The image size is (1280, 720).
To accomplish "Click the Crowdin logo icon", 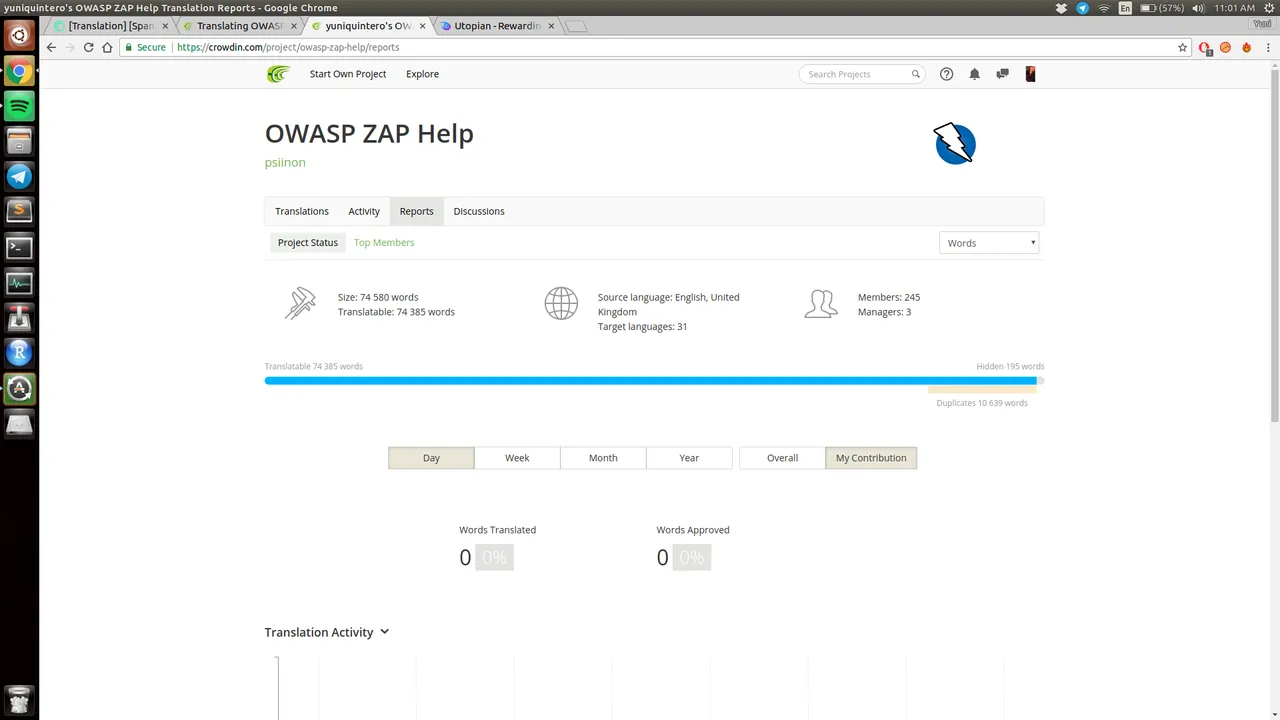I will click(278, 74).
